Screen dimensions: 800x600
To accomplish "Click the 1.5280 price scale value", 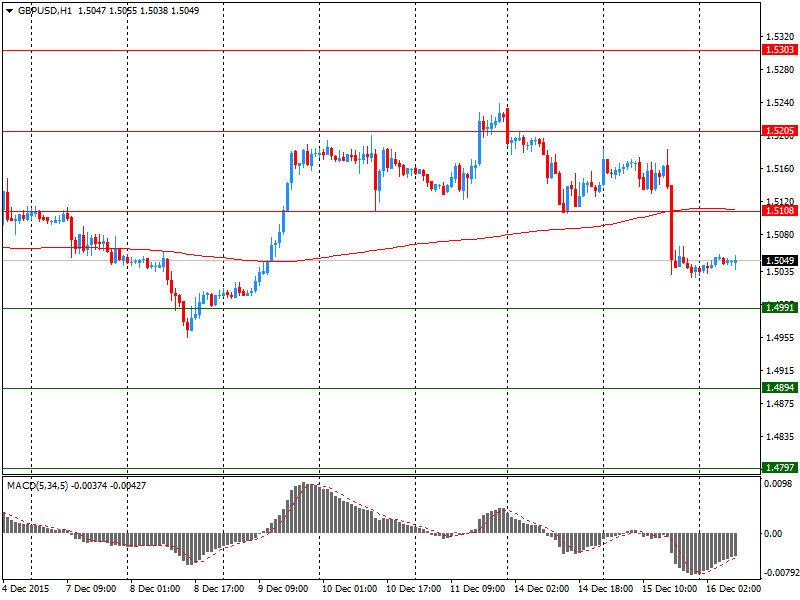I will tap(780, 69).
